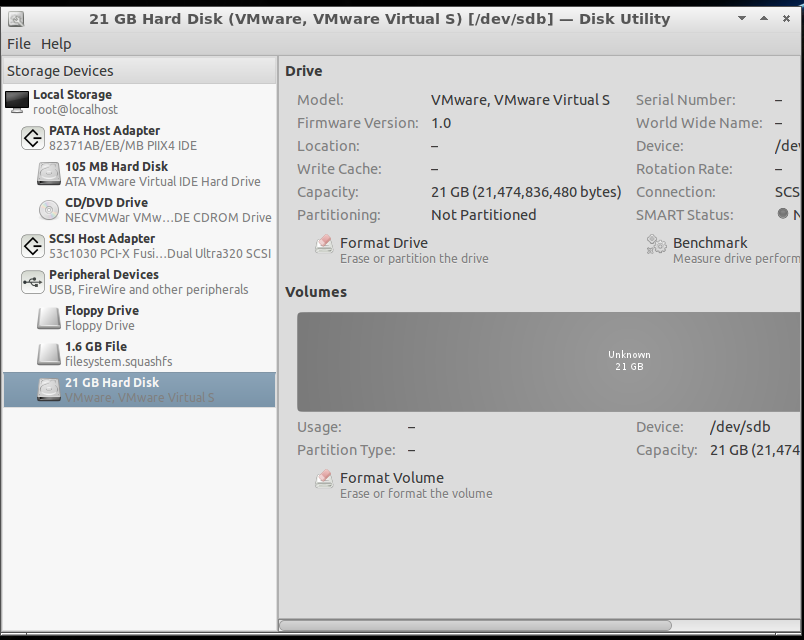Click the volume device value '/dev/sdb'

[740, 427]
